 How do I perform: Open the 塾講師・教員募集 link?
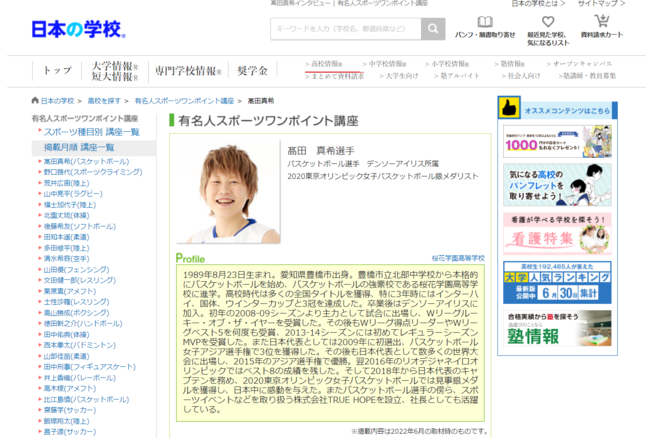[x=587, y=76]
